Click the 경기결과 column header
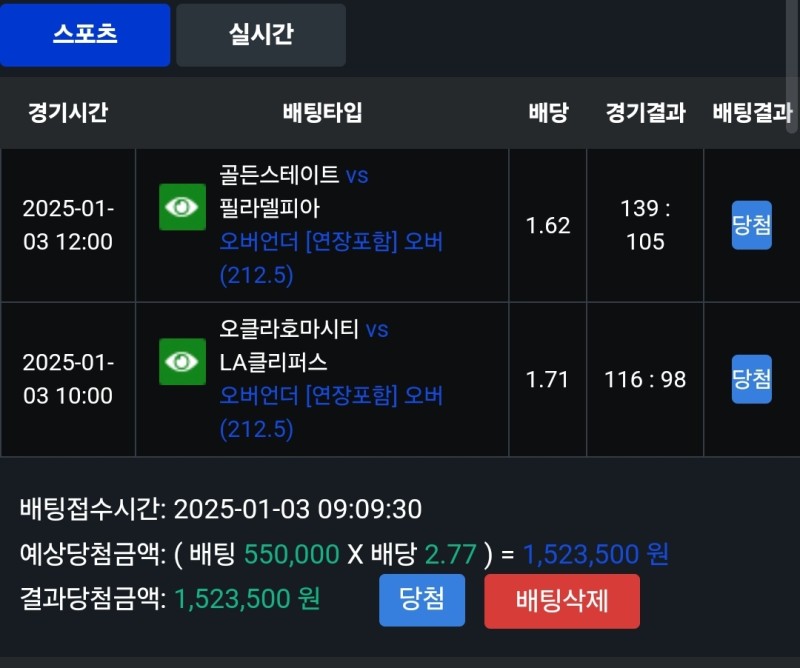Viewport: 800px width, 668px height. pyautogui.click(x=645, y=113)
